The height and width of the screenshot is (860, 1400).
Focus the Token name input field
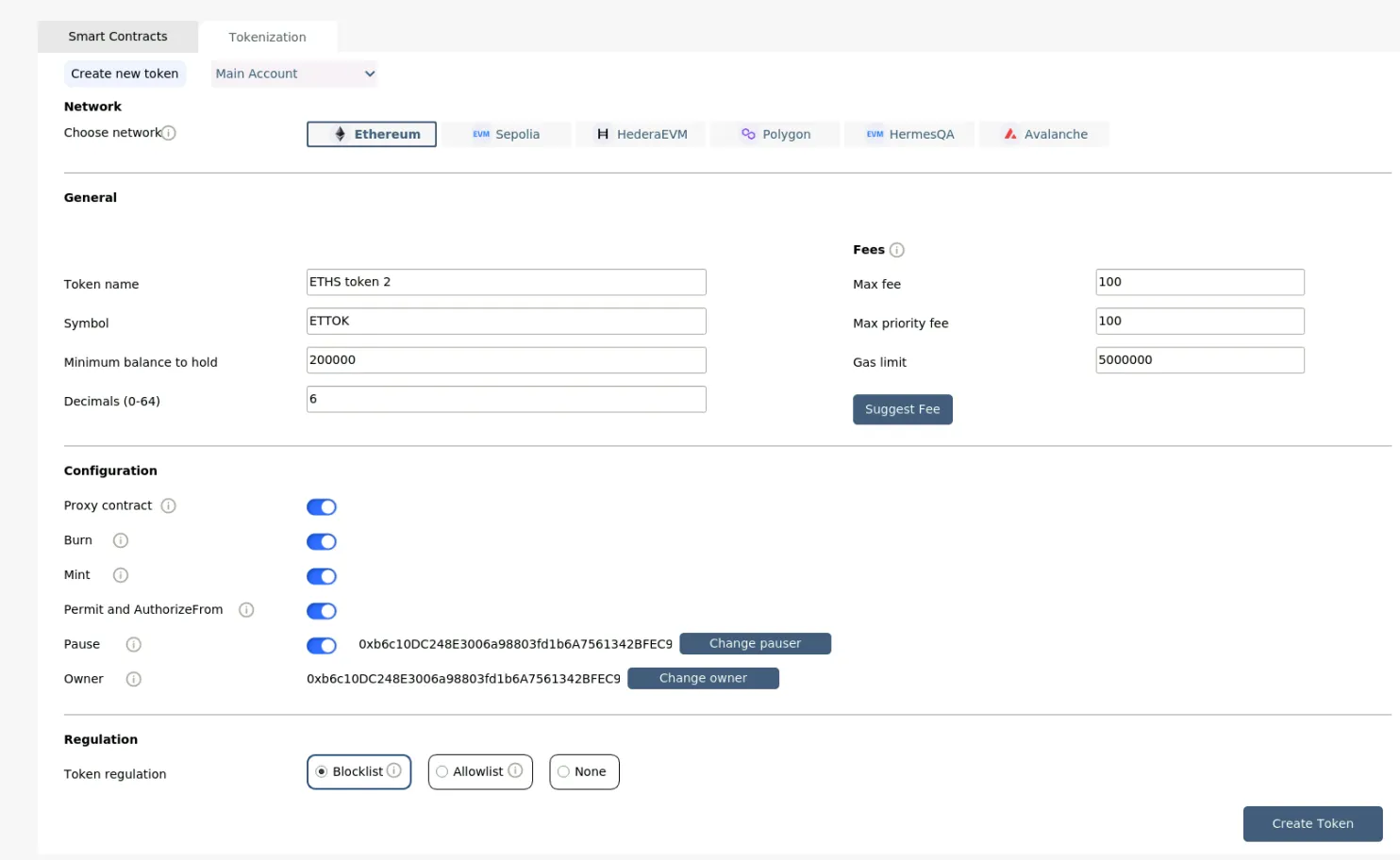(507, 282)
